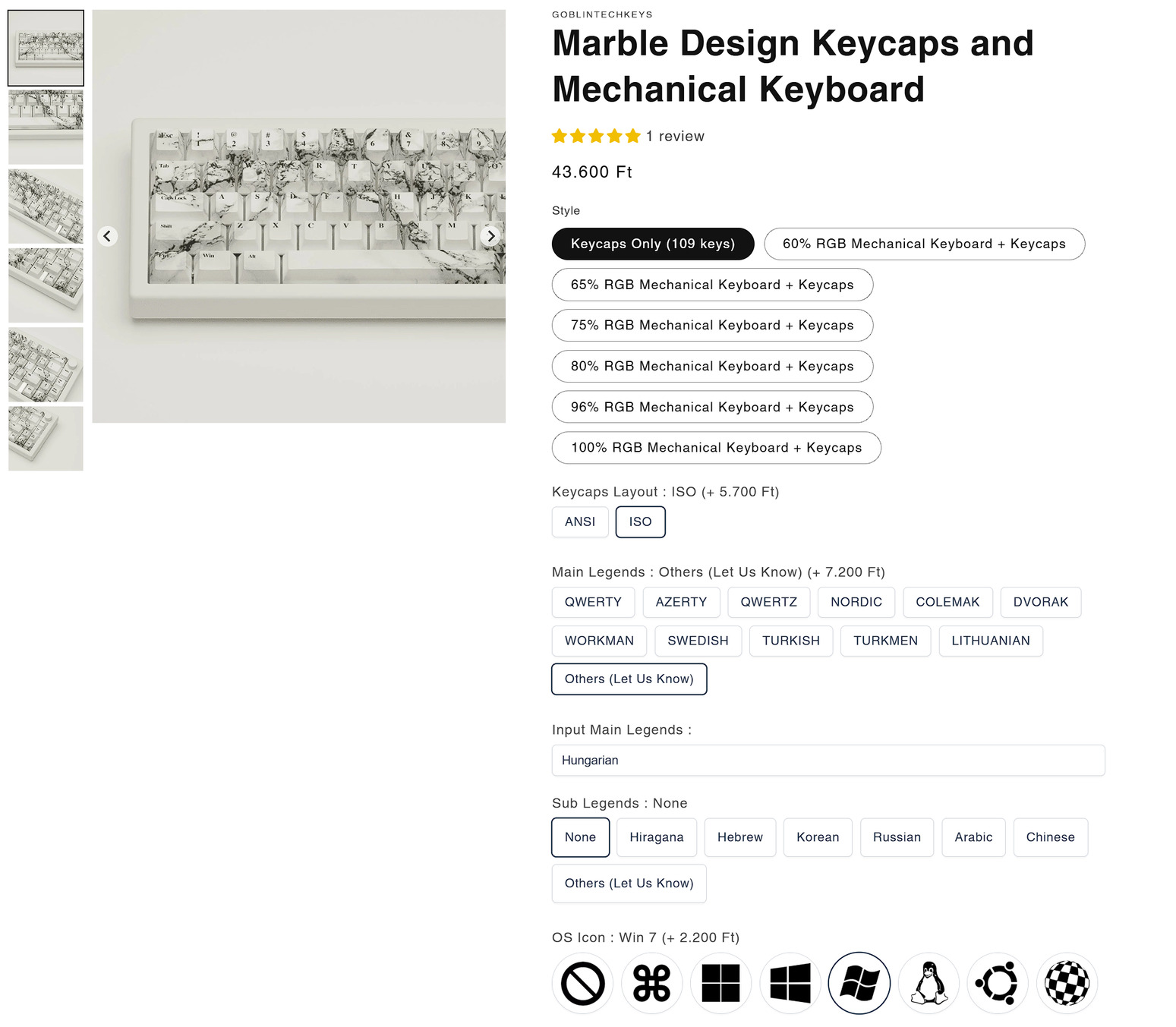Select the no OS icon option

pyautogui.click(x=582, y=984)
